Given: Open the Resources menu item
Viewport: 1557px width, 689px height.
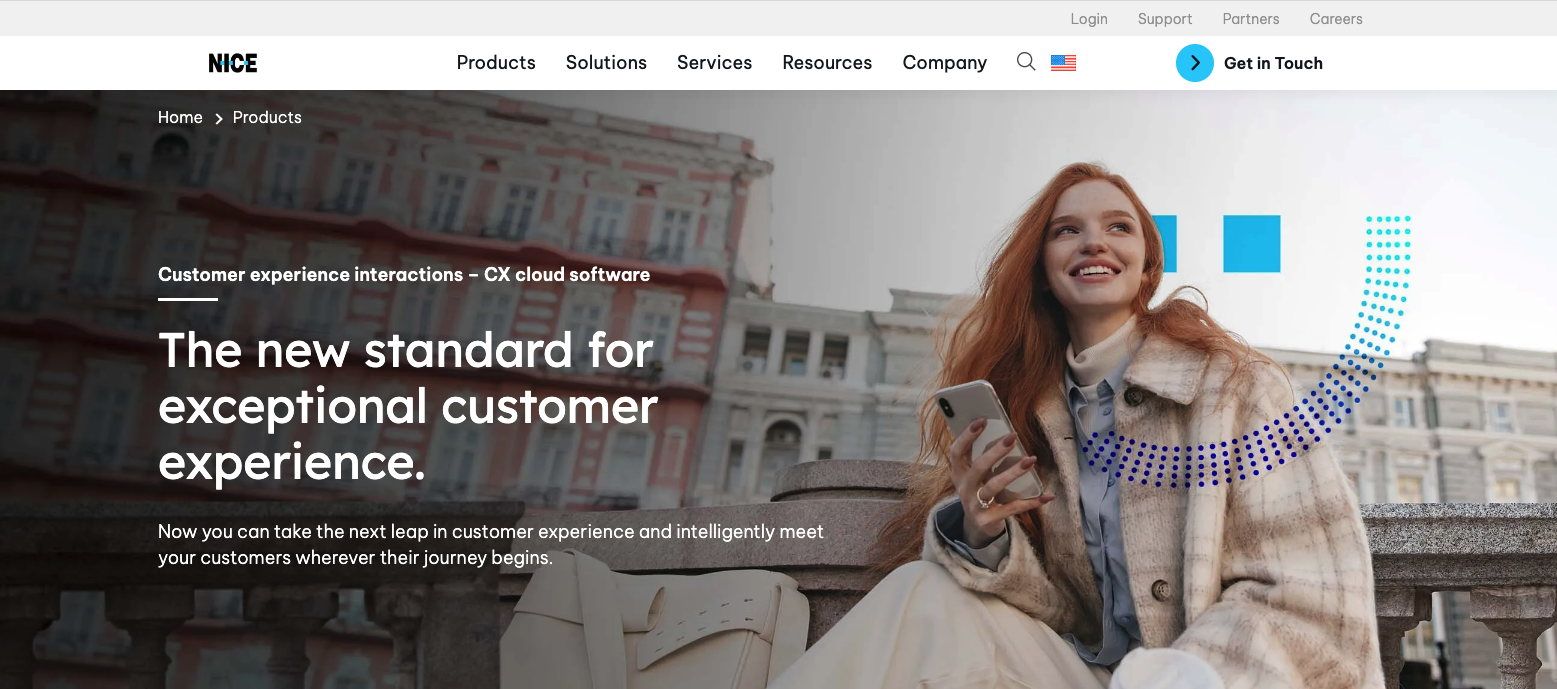Looking at the screenshot, I should pyautogui.click(x=827, y=63).
